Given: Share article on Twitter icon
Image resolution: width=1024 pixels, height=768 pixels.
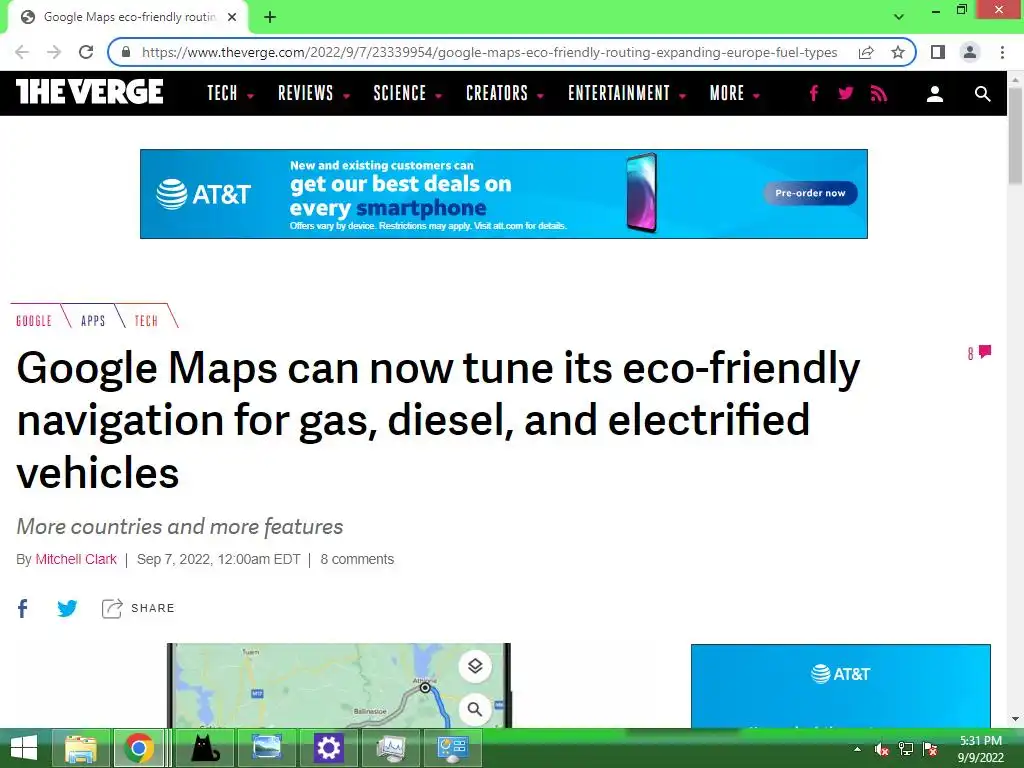Looking at the screenshot, I should (67, 609).
